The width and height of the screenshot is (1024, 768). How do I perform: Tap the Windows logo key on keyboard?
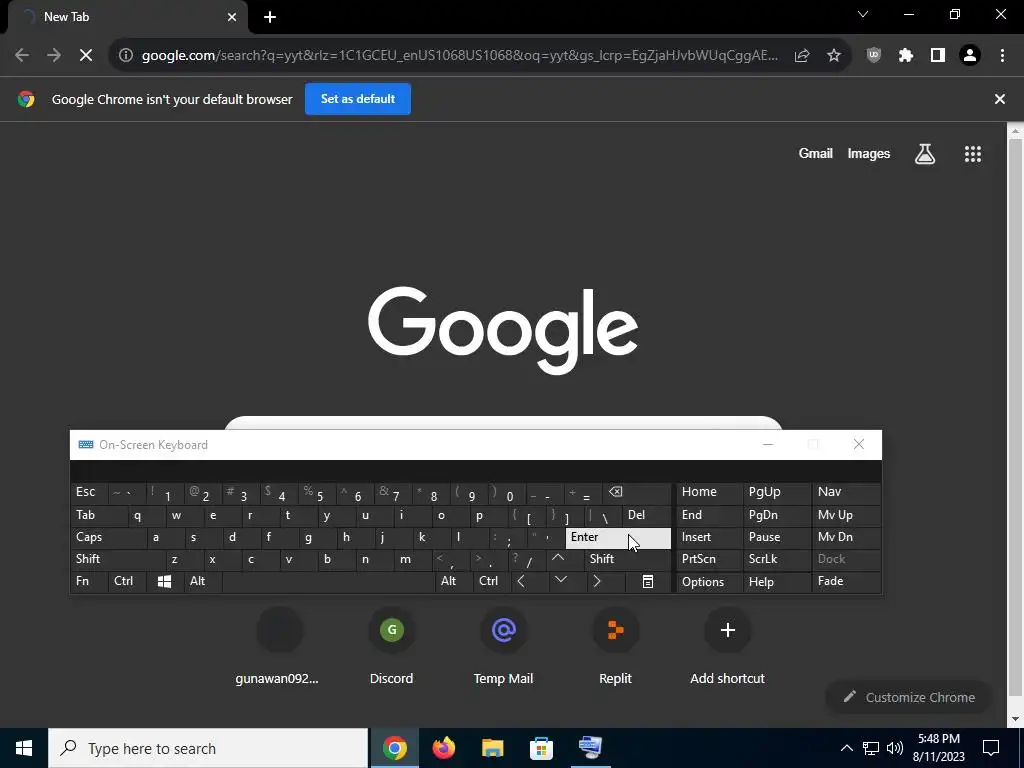click(165, 582)
